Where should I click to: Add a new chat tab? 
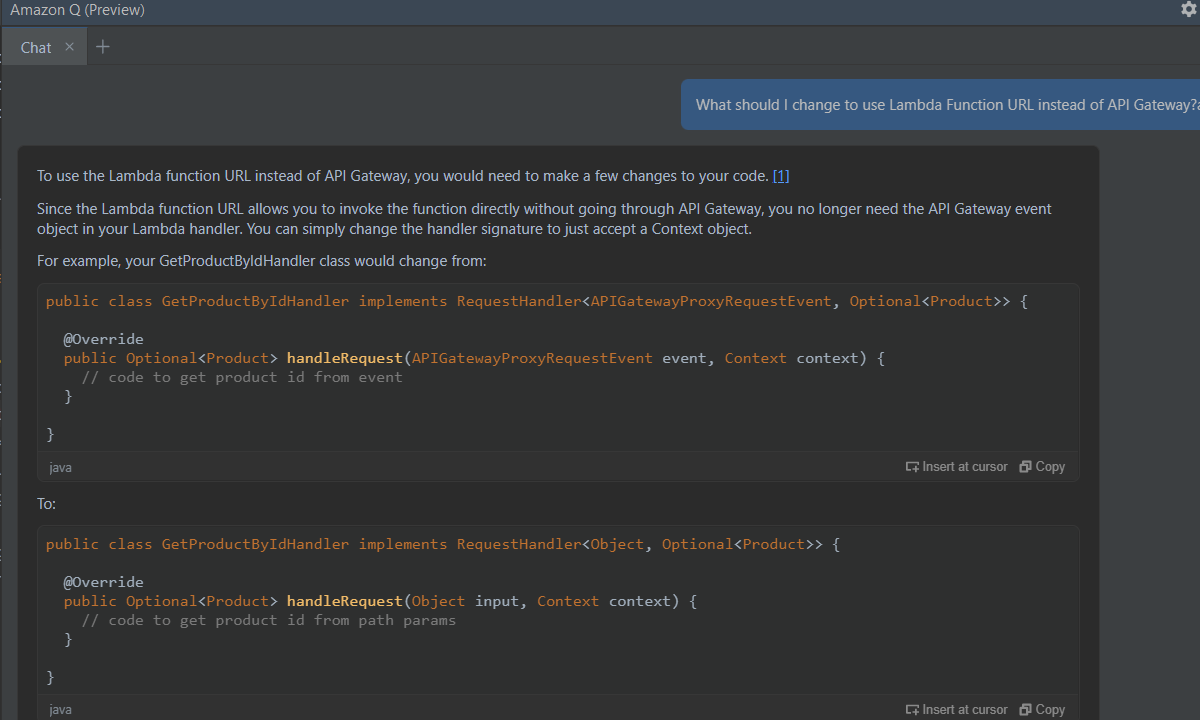[103, 46]
